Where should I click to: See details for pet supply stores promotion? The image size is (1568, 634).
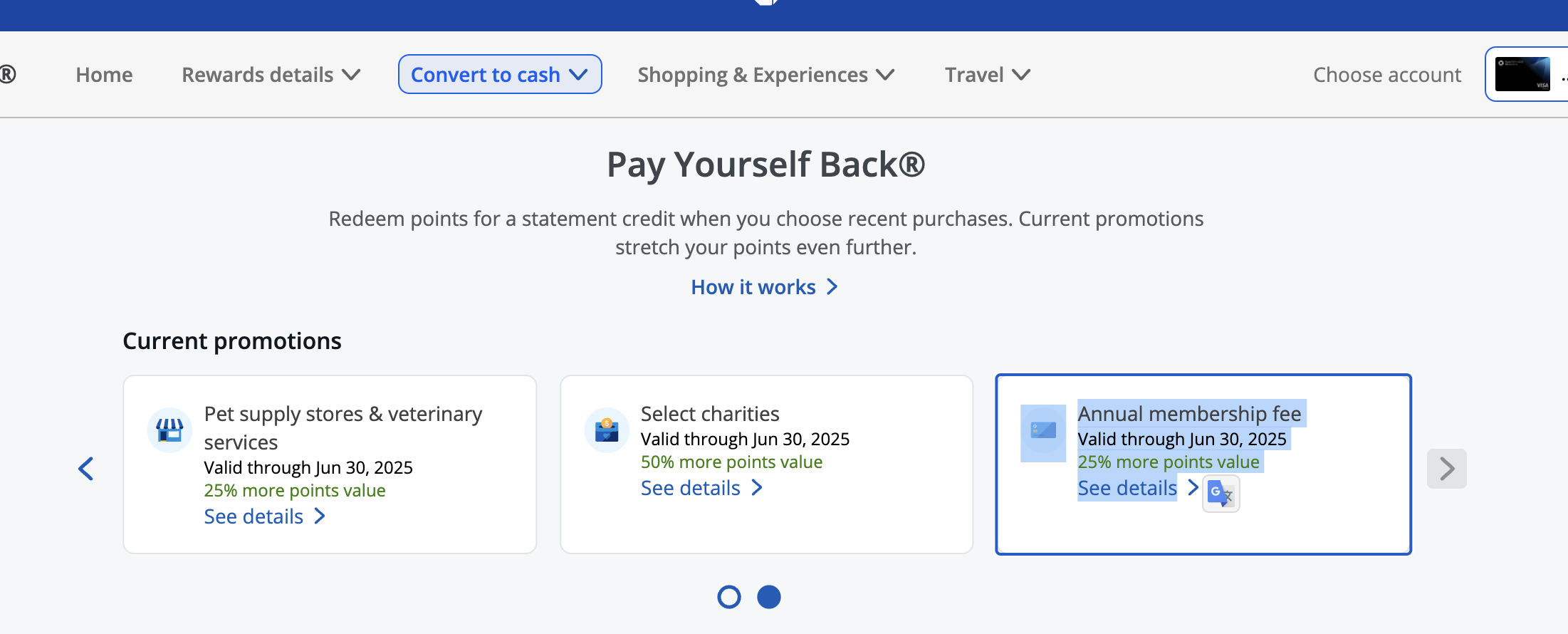pyautogui.click(x=254, y=516)
